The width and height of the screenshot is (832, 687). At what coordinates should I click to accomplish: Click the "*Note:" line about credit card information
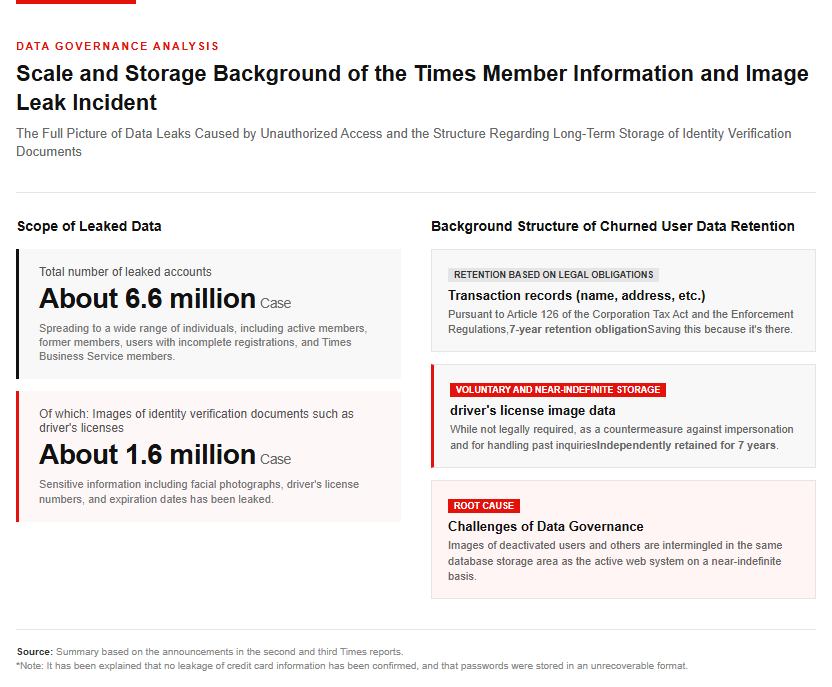(x=352, y=666)
